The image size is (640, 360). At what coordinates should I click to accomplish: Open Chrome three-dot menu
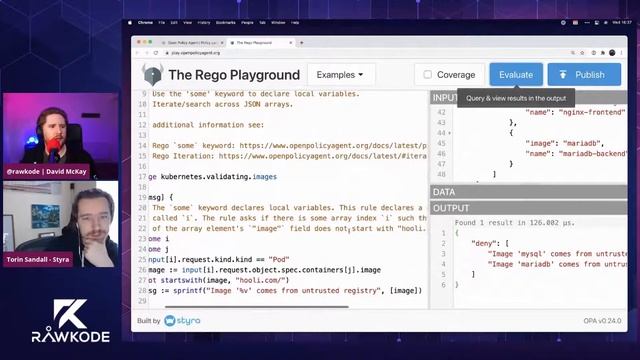pos(622,53)
